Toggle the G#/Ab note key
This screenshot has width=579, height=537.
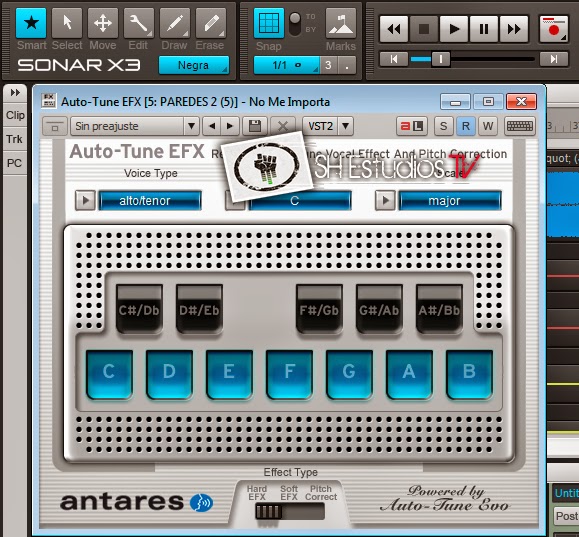(x=379, y=309)
